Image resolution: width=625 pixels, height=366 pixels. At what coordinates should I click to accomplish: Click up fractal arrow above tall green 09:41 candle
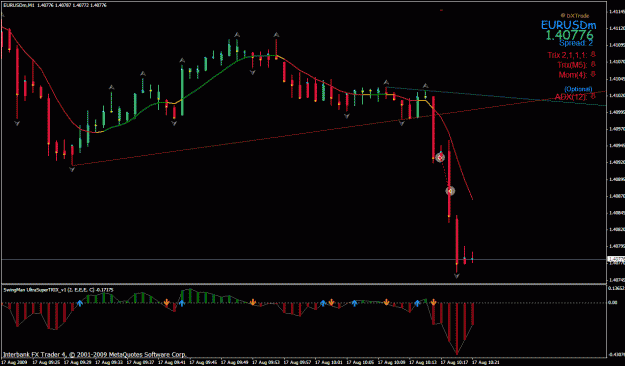pos(182,60)
